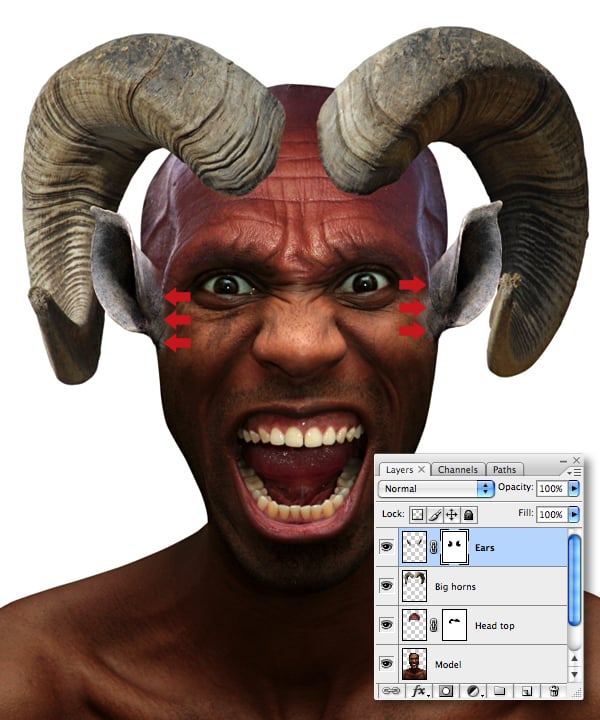Select the Ears layer mask thumbnail
This screenshot has height=720, width=600.
coord(454,546)
